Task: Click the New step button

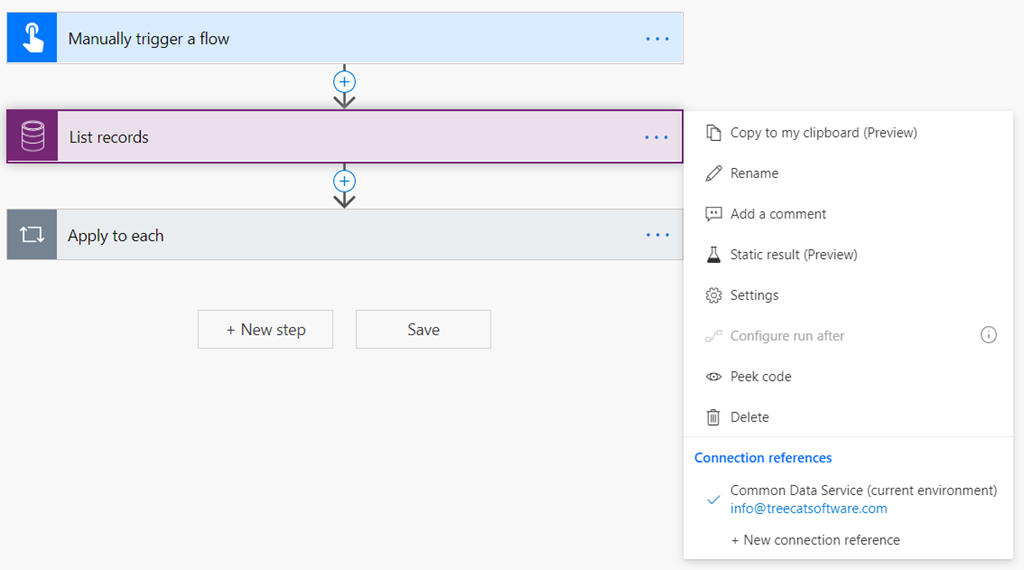Action: [x=265, y=329]
